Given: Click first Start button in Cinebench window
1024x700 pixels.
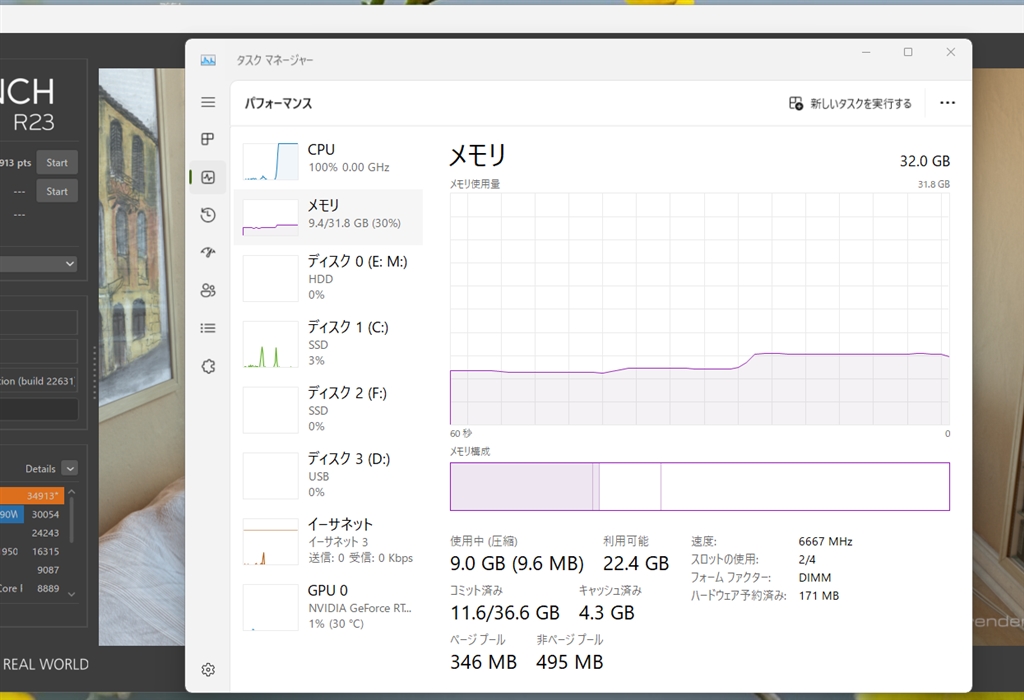Looking at the screenshot, I should [x=57, y=163].
